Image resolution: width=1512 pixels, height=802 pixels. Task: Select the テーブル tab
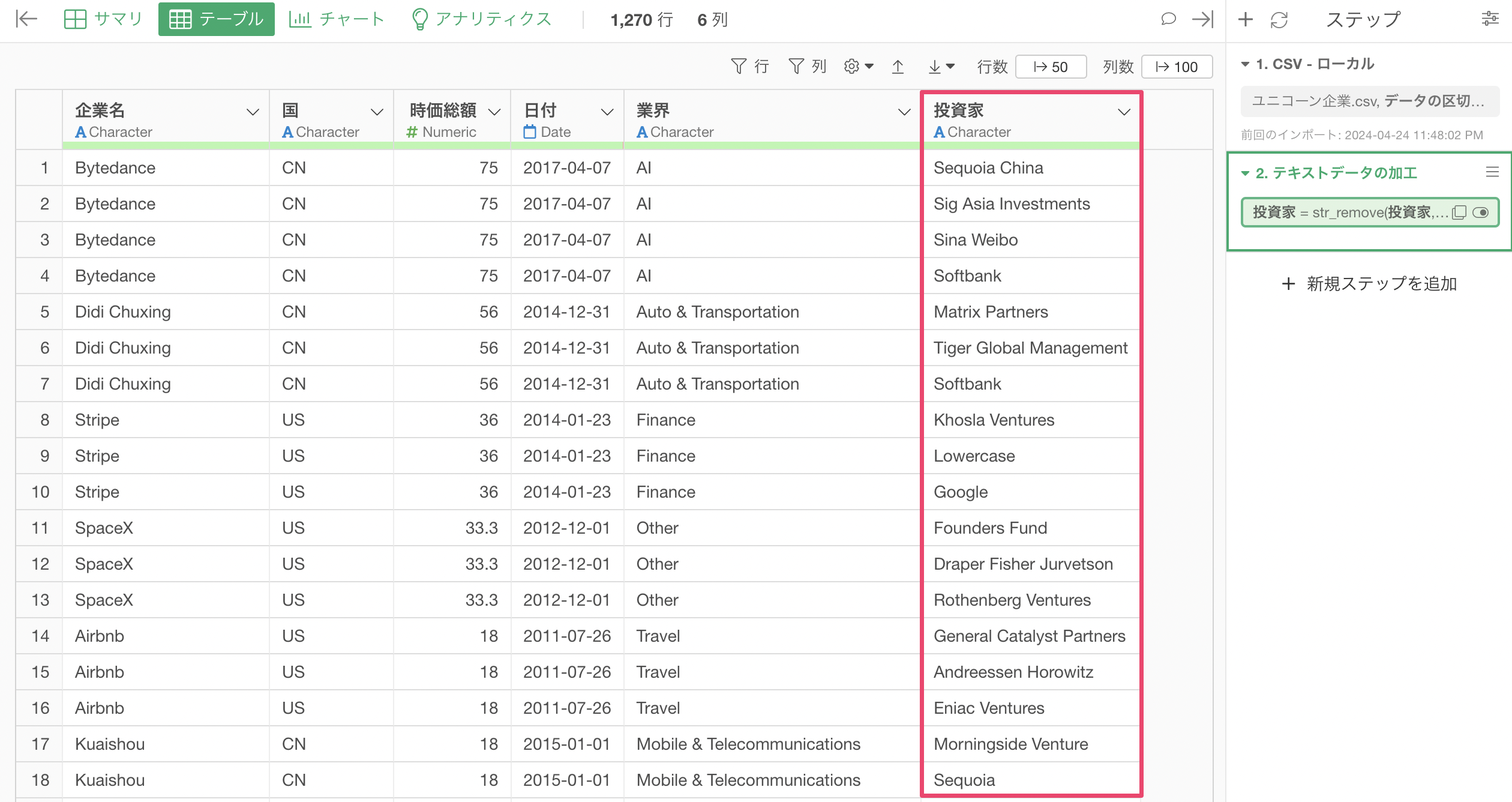point(217,19)
